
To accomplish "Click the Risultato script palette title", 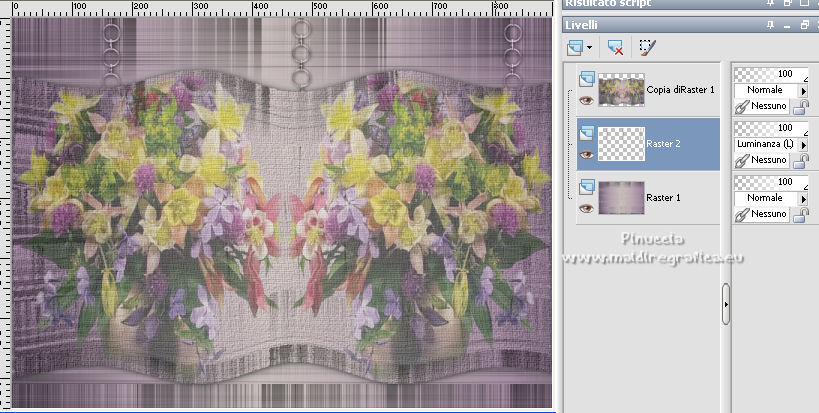I will coord(609,4).
